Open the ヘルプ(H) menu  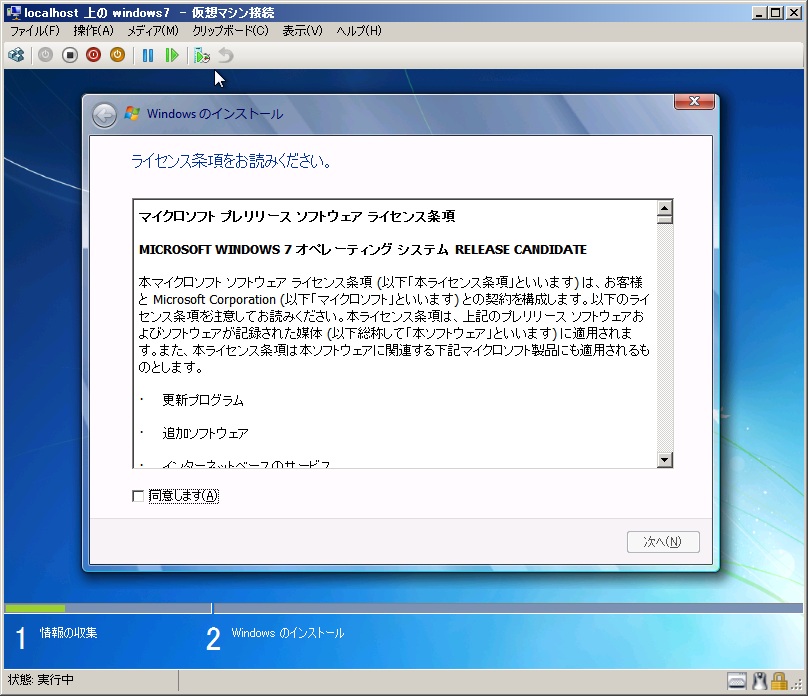pyautogui.click(x=359, y=31)
